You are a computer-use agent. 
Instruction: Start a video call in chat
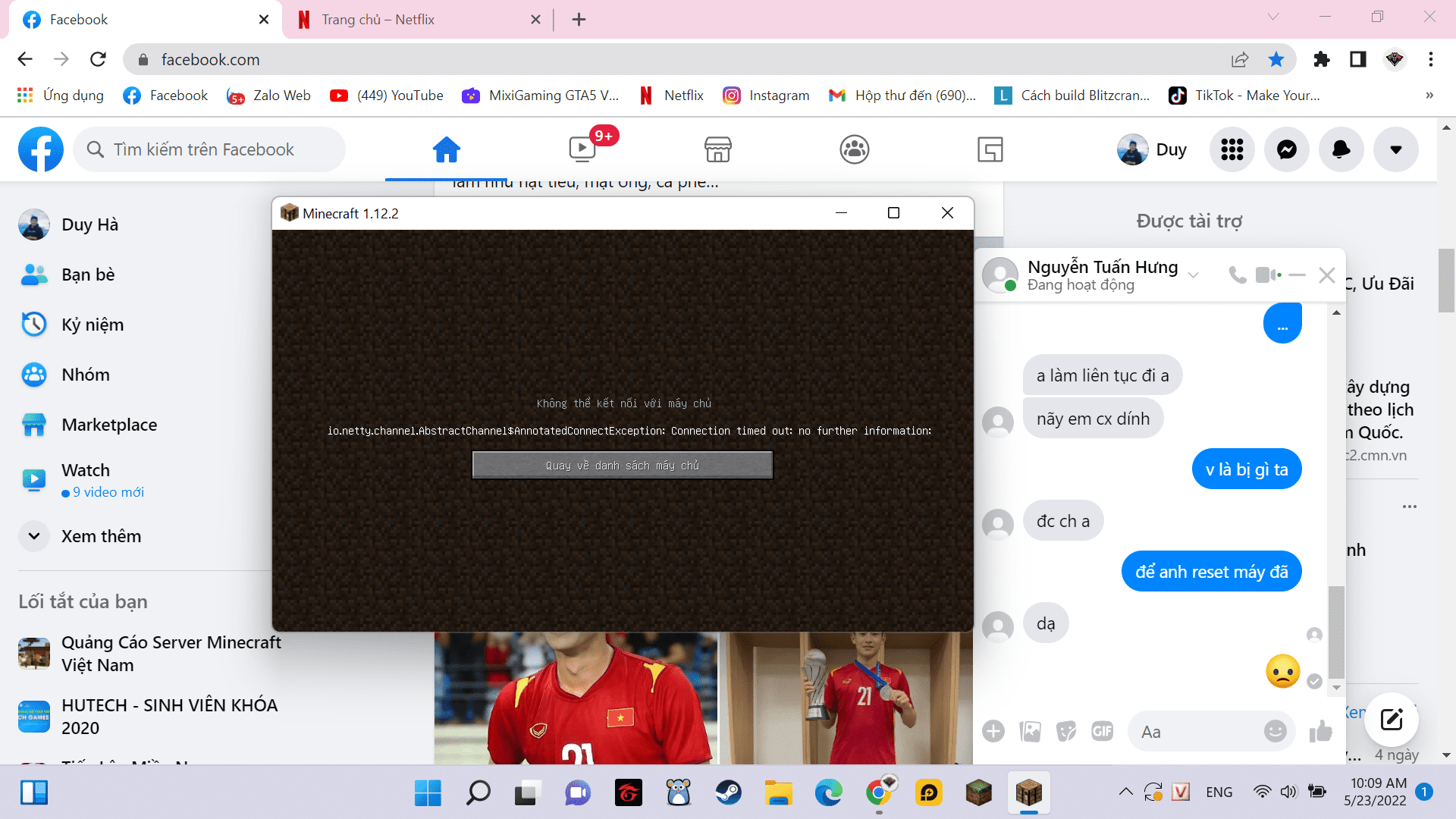pos(1266,275)
